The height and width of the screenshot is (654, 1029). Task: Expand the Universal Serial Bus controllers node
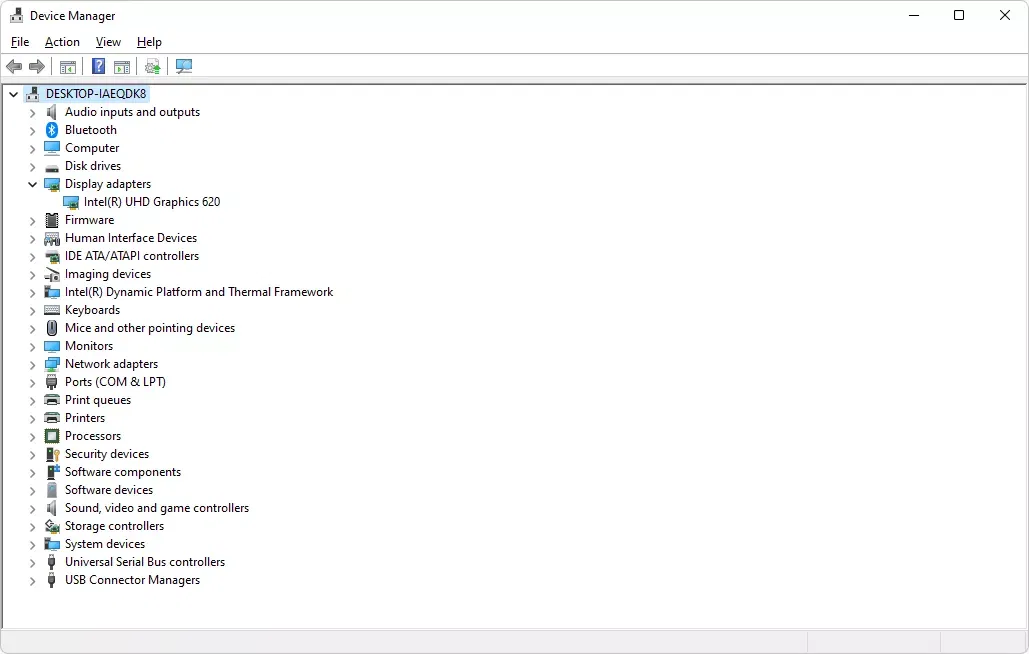32,562
